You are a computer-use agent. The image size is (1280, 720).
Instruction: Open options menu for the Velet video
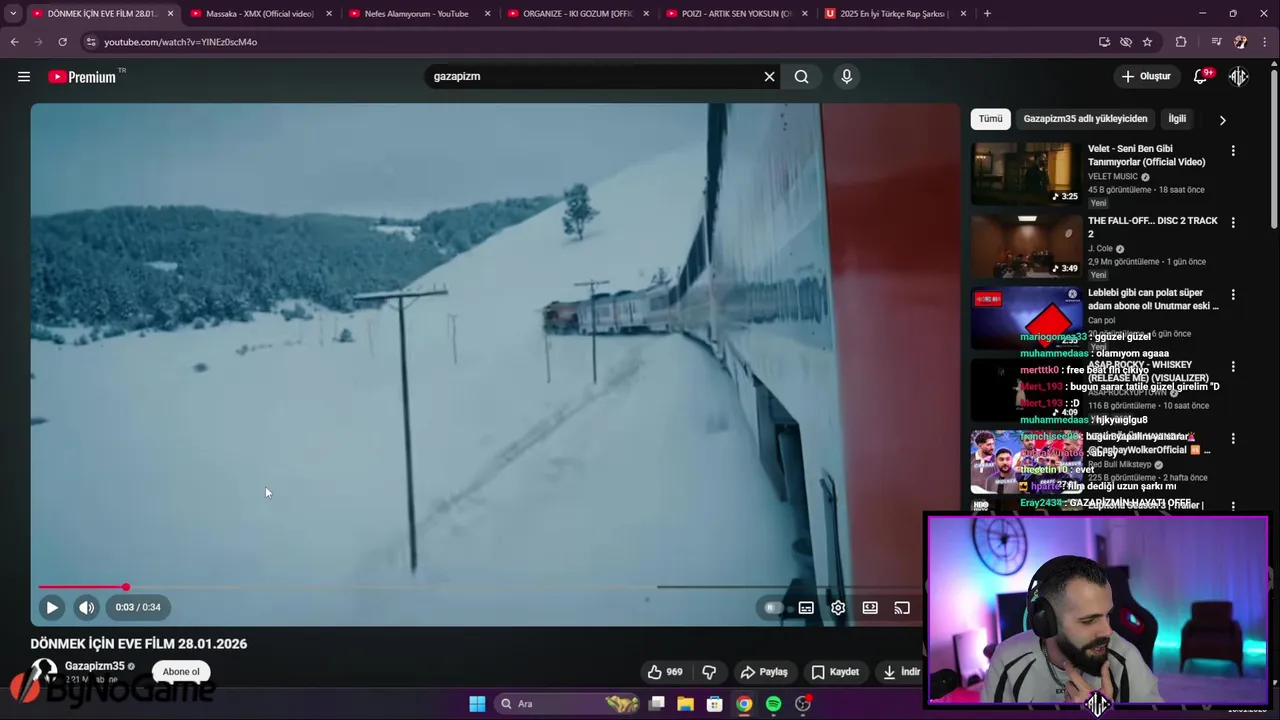(x=1233, y=151)
